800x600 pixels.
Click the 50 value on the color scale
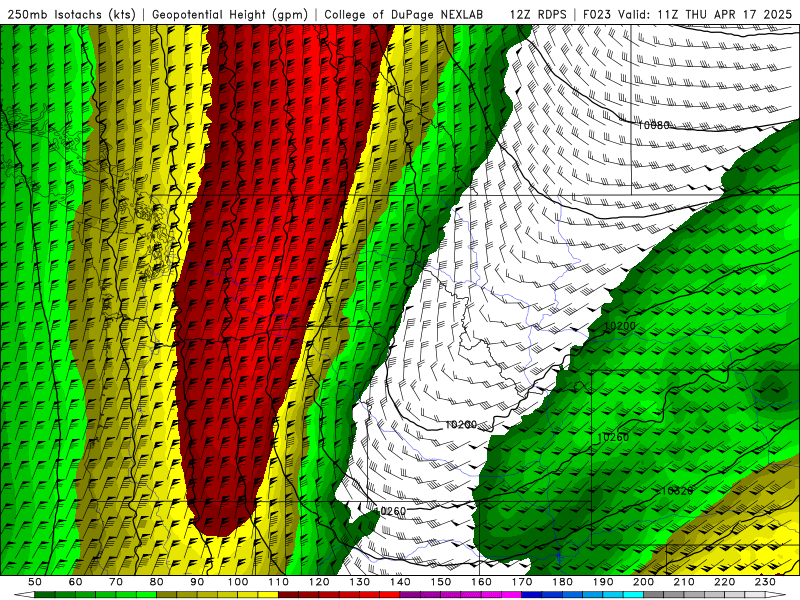(x=35, y=582)
